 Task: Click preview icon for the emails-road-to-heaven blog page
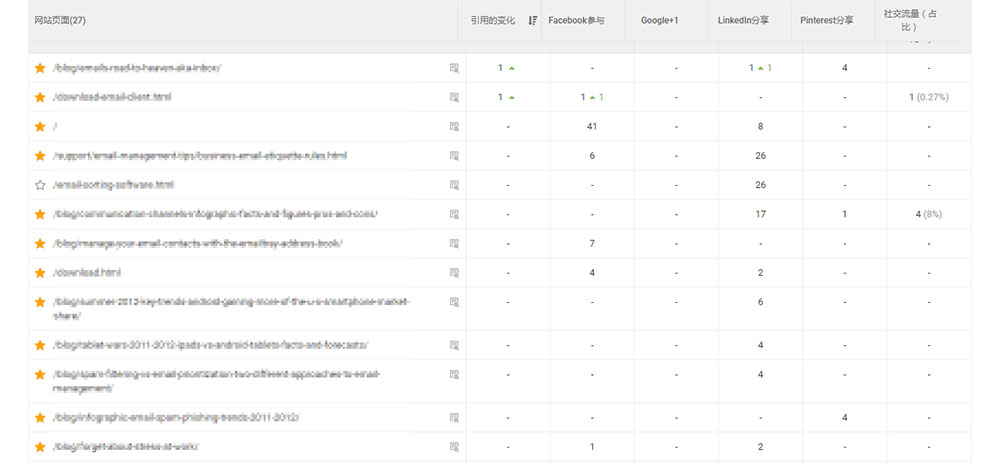coord(454,68)
